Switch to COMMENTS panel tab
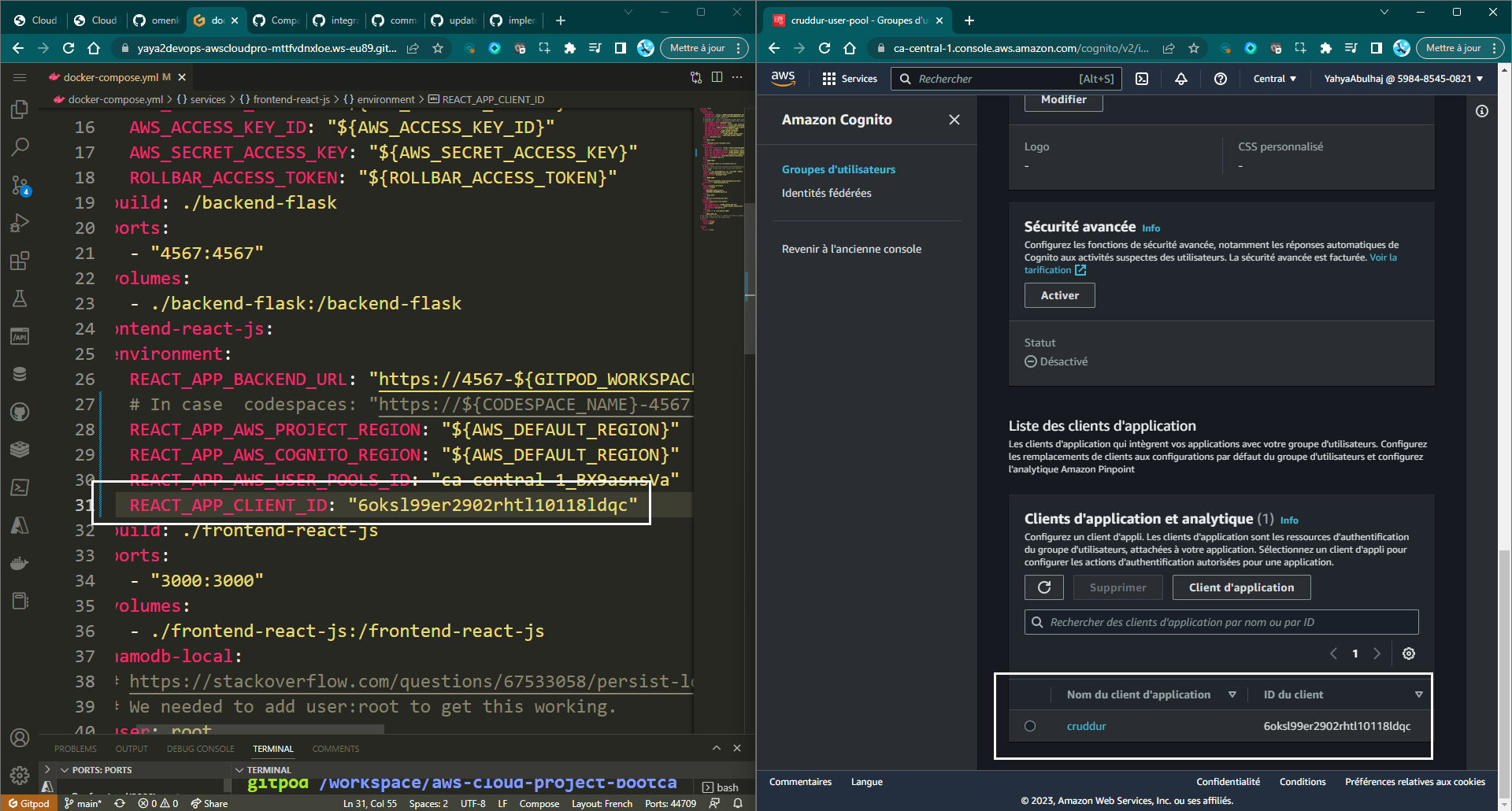1512x811 pixels. pyautogui.click(x=335, y=749)
